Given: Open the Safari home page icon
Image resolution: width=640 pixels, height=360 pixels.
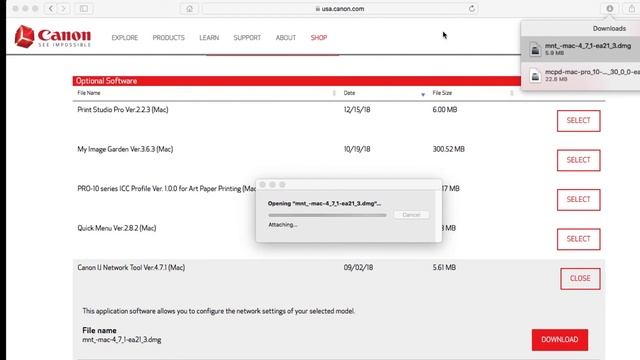Looking at the screenshot, I should tap(189, 9).
